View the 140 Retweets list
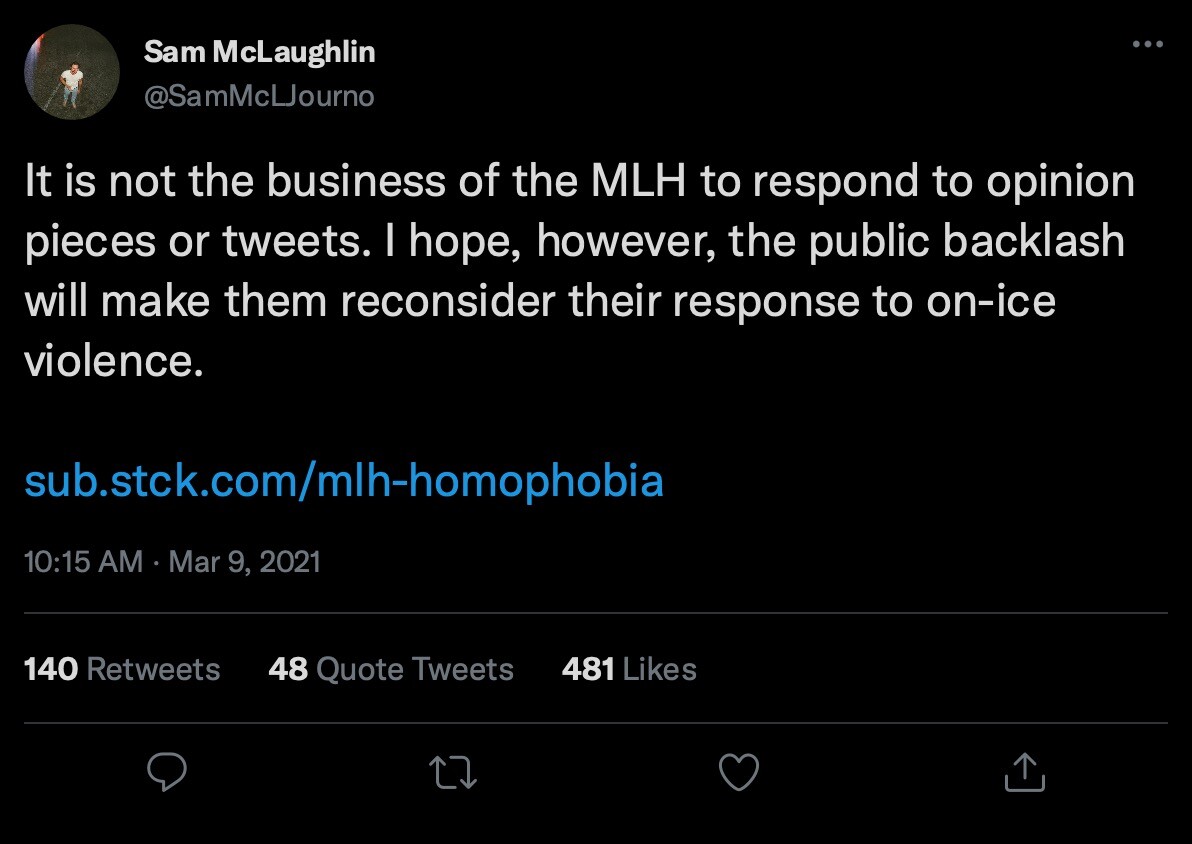The height and width of the screenshot is (844, 1192). (121, 668)
